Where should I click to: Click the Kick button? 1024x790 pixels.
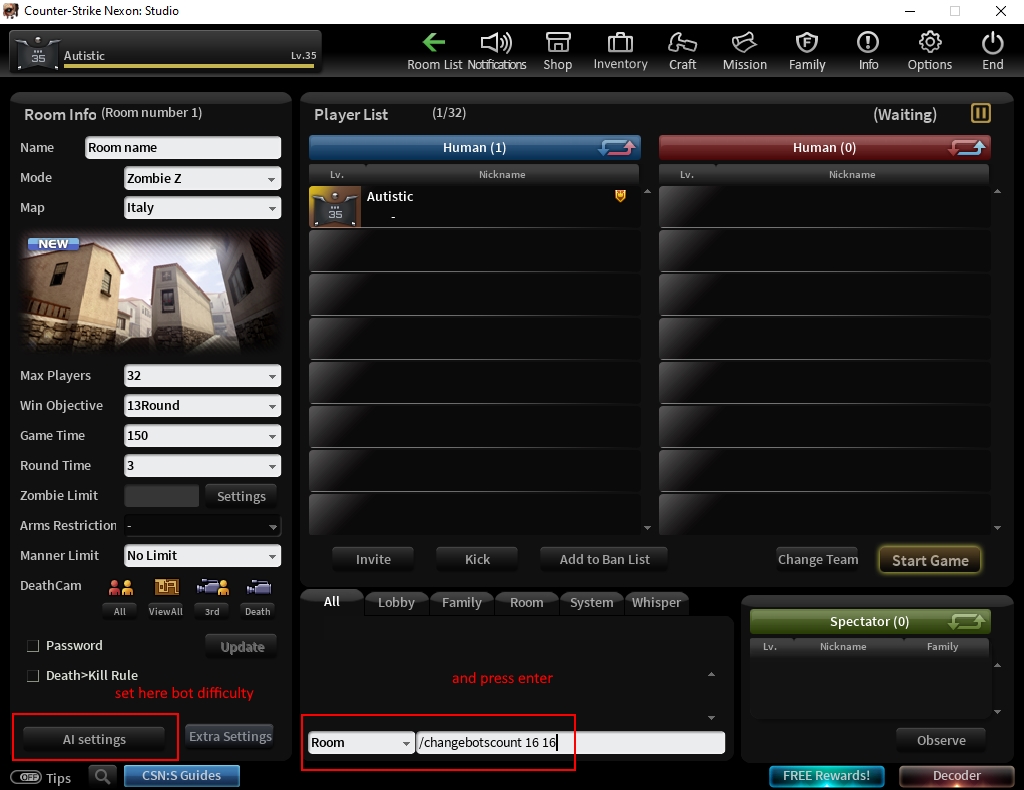pos(477,560)
